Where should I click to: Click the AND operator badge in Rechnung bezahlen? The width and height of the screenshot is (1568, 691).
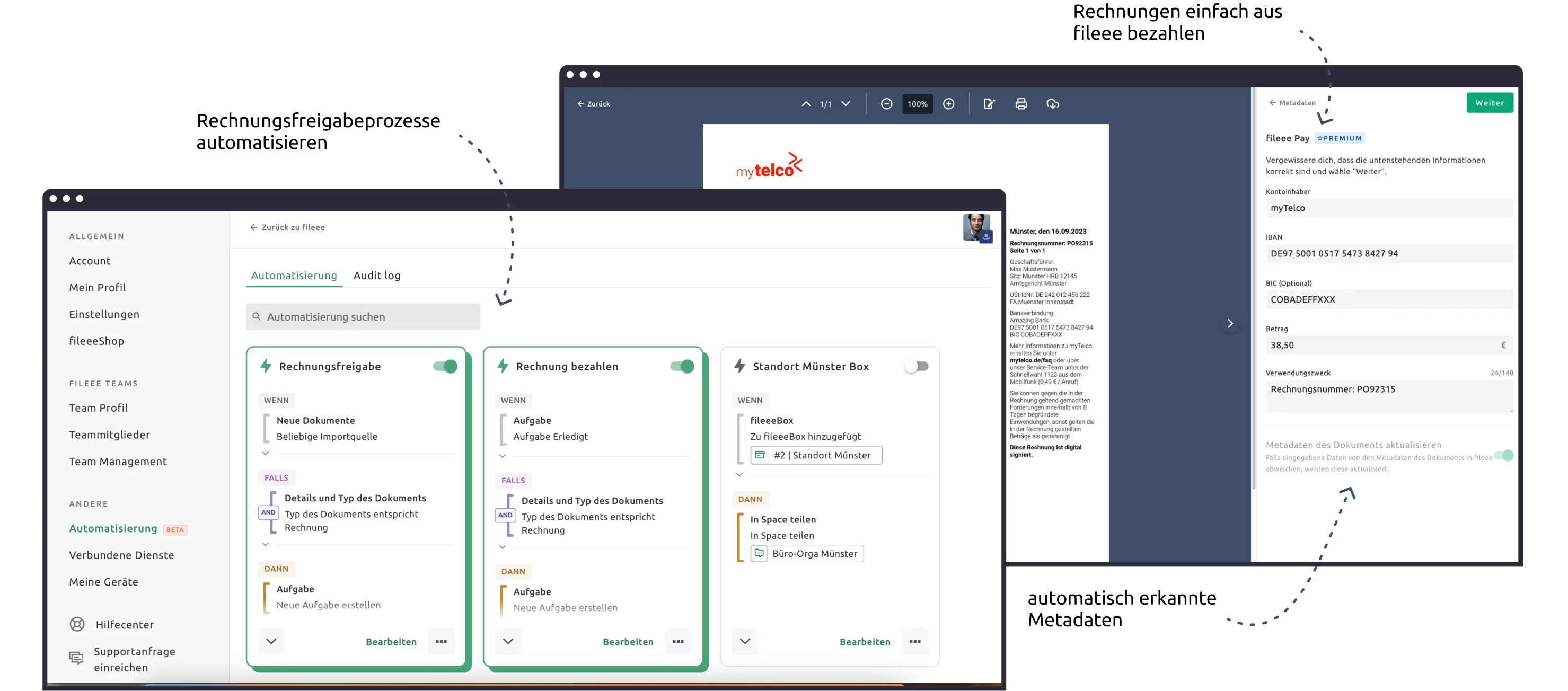pyautogui.click(x=505, y=515)
